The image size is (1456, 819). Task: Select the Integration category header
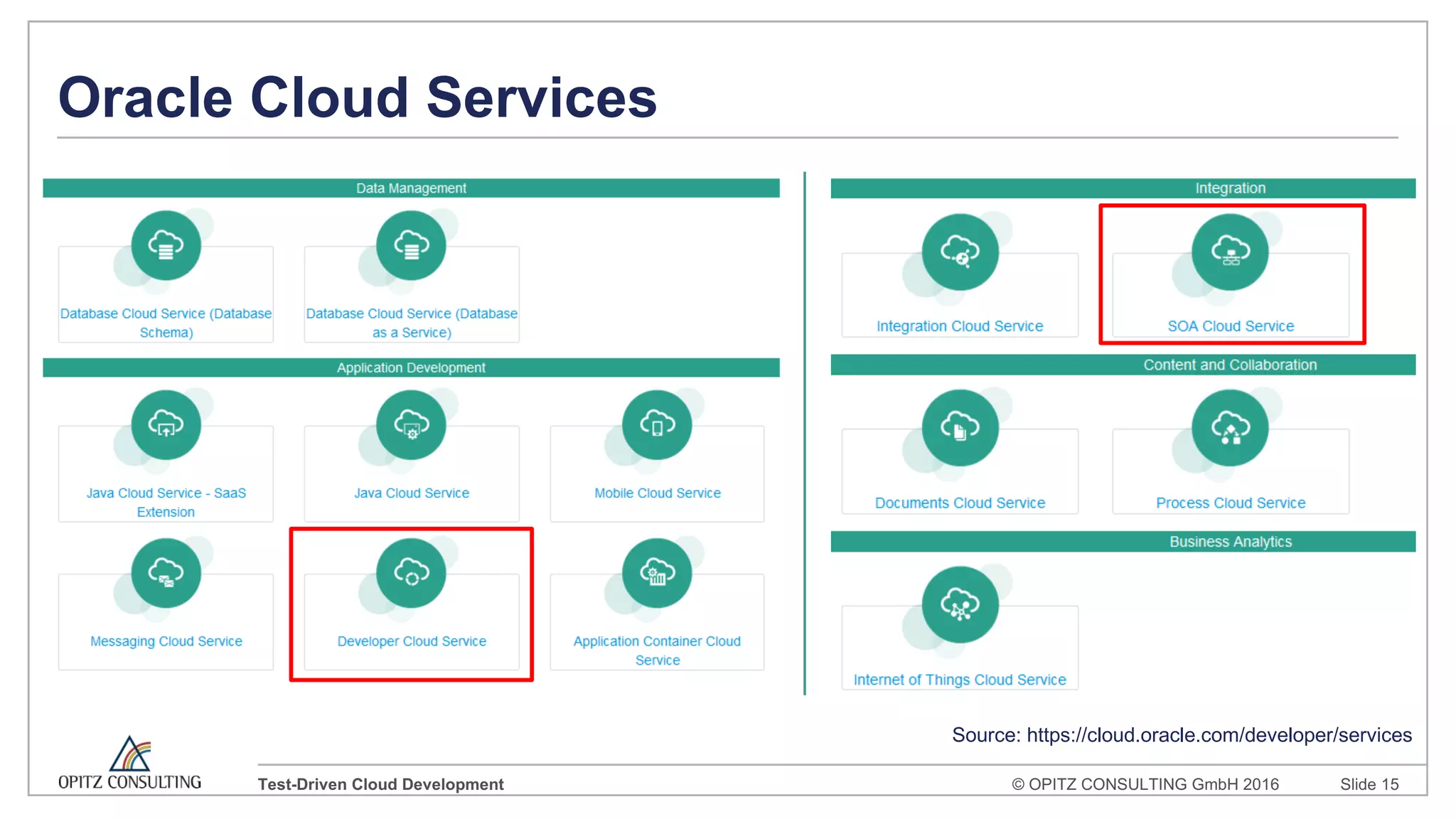1123,188
